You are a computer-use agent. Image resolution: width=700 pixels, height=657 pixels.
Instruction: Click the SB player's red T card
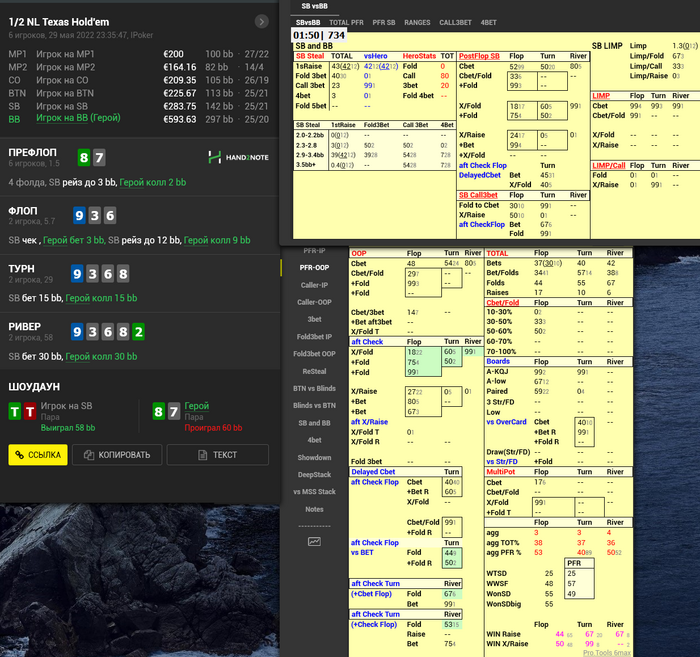[29, 410]
